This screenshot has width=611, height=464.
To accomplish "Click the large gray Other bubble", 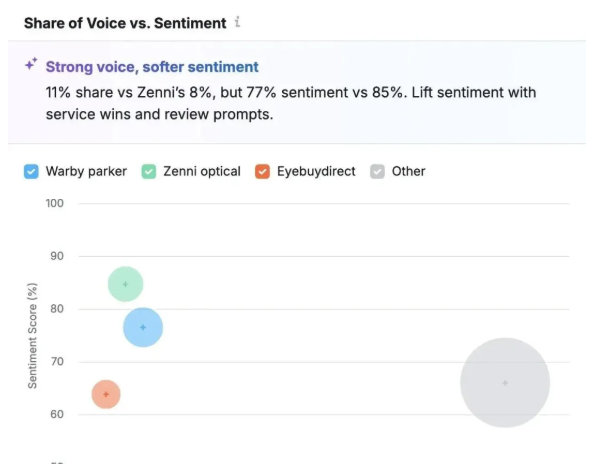I will [x=505, y=382].
